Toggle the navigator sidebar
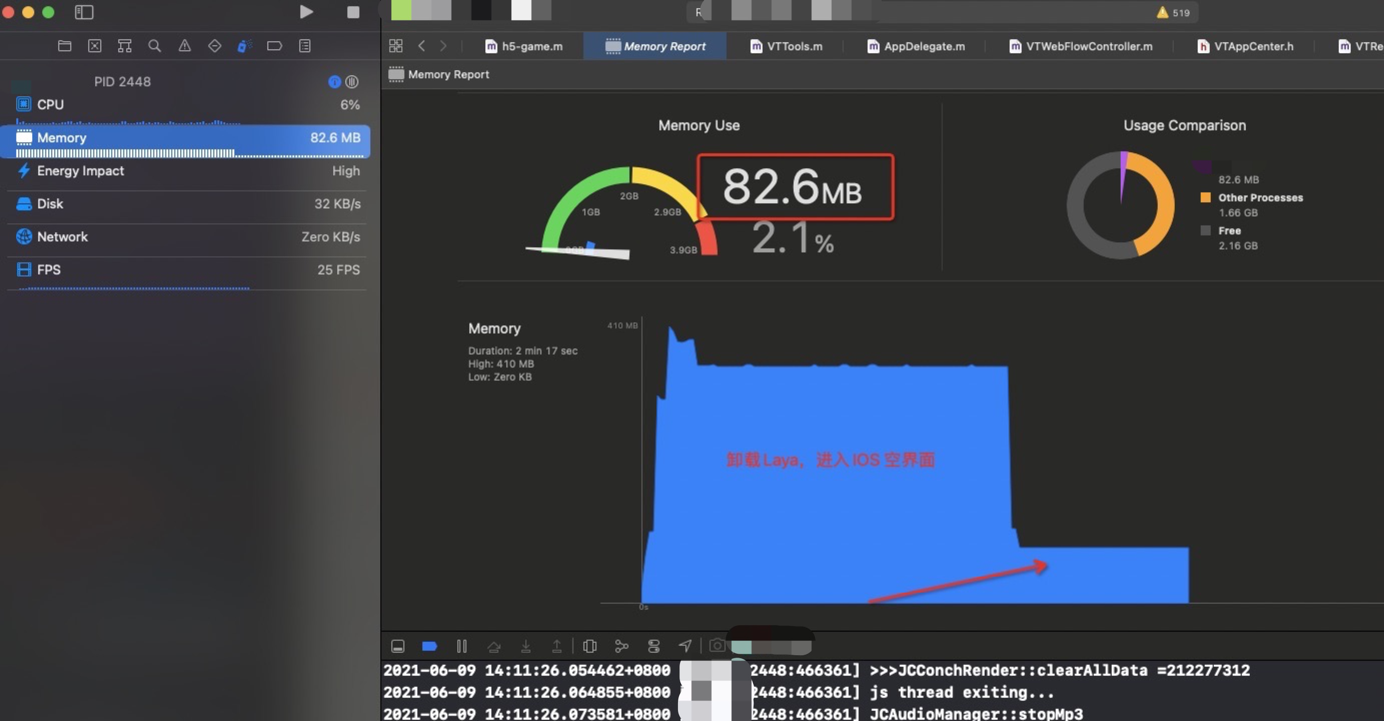The height and width of the screenshot is (721, 1384). point(84,12)
